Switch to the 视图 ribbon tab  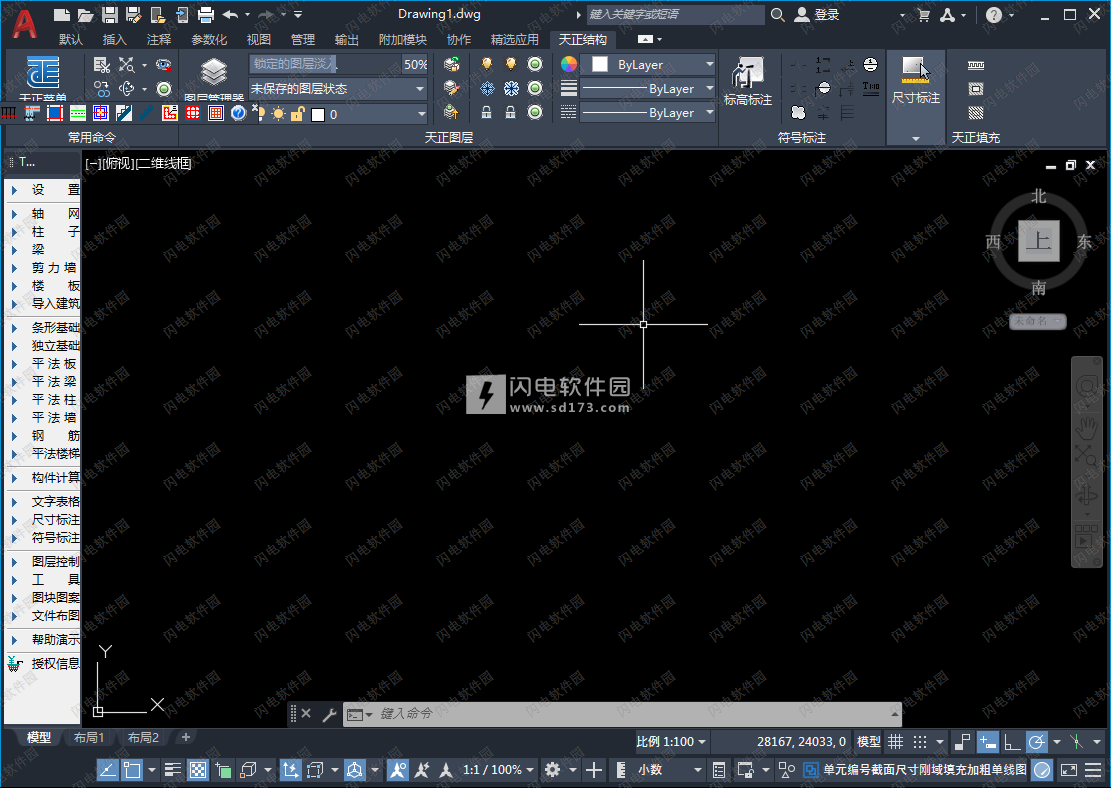click(259, 40)
